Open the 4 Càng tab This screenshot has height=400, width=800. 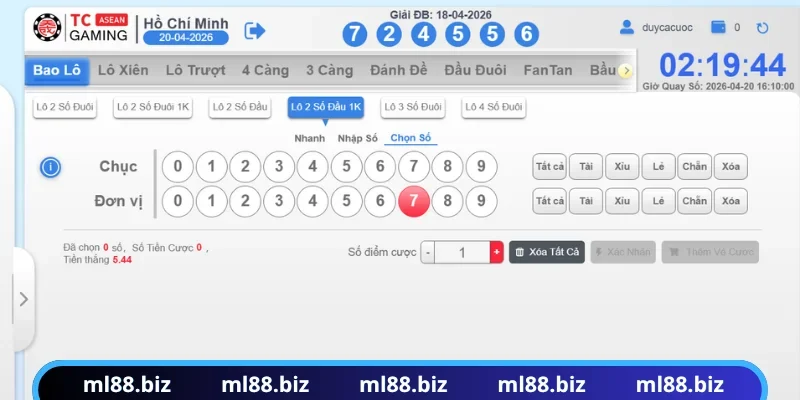click(265, 70)
